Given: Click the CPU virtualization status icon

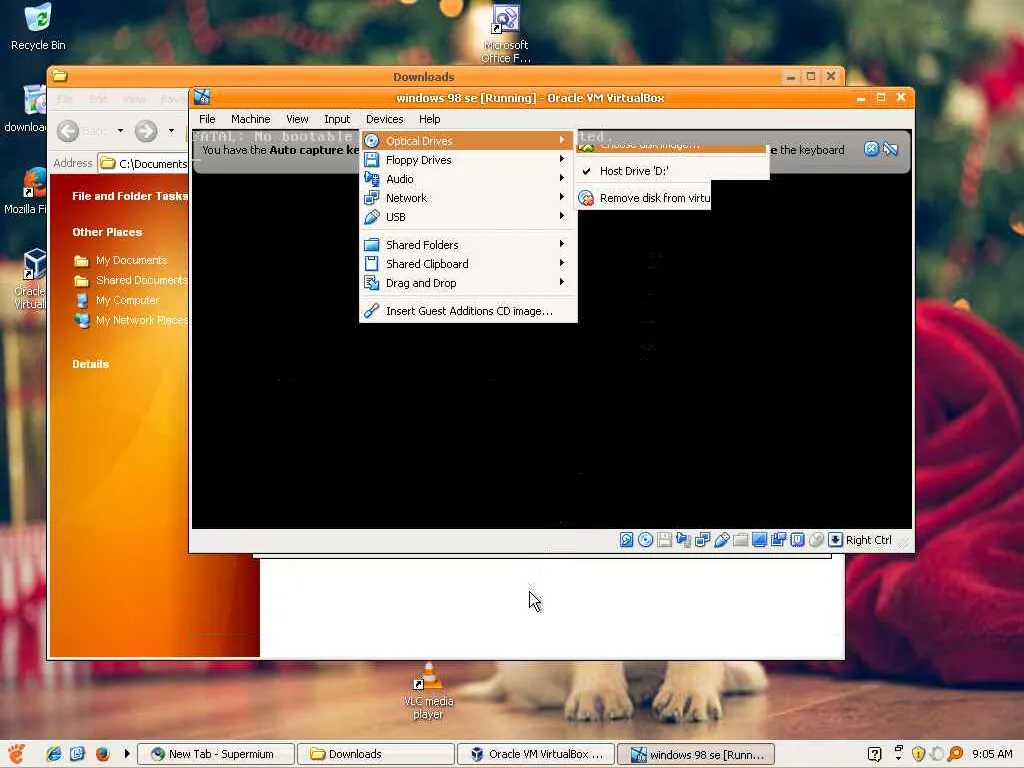Looking at the screenshot, I should pos(797,539).
